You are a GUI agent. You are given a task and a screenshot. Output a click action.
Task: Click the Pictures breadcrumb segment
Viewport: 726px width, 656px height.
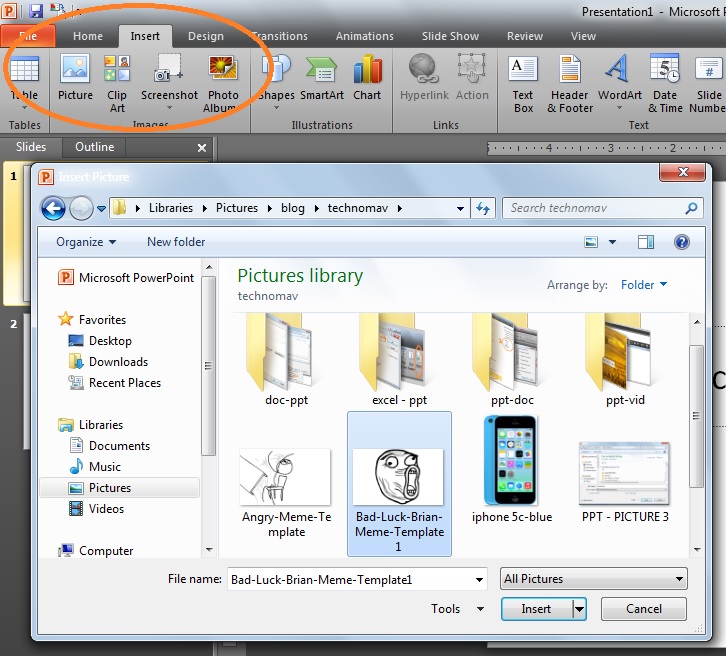(237, 208)
